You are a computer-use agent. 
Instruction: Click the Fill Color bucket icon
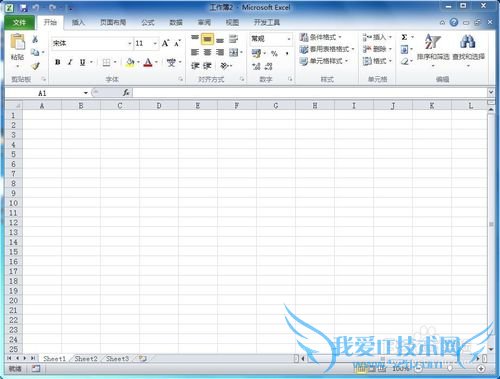[x=130, y=62]
